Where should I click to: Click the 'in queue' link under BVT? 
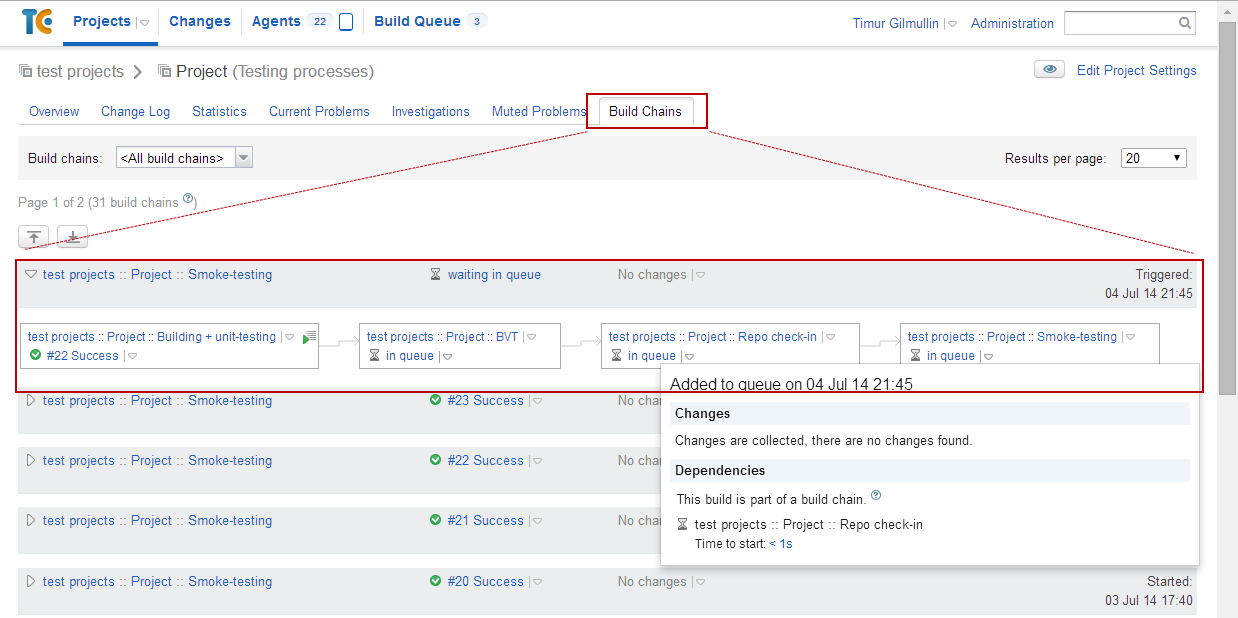point(410,355)
